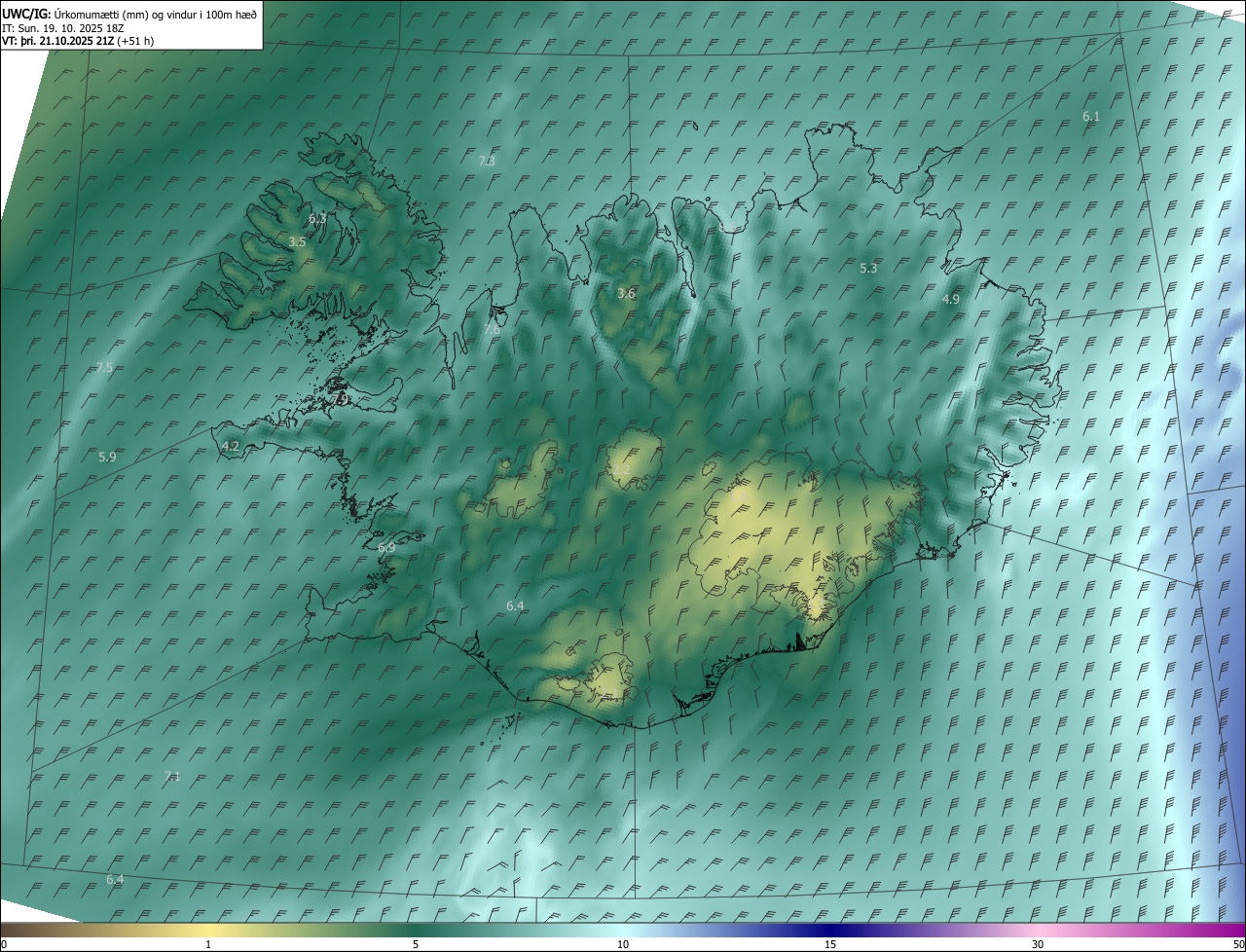
Task: Click the 15 tick on the colour scale
Action: pos(830,944)
